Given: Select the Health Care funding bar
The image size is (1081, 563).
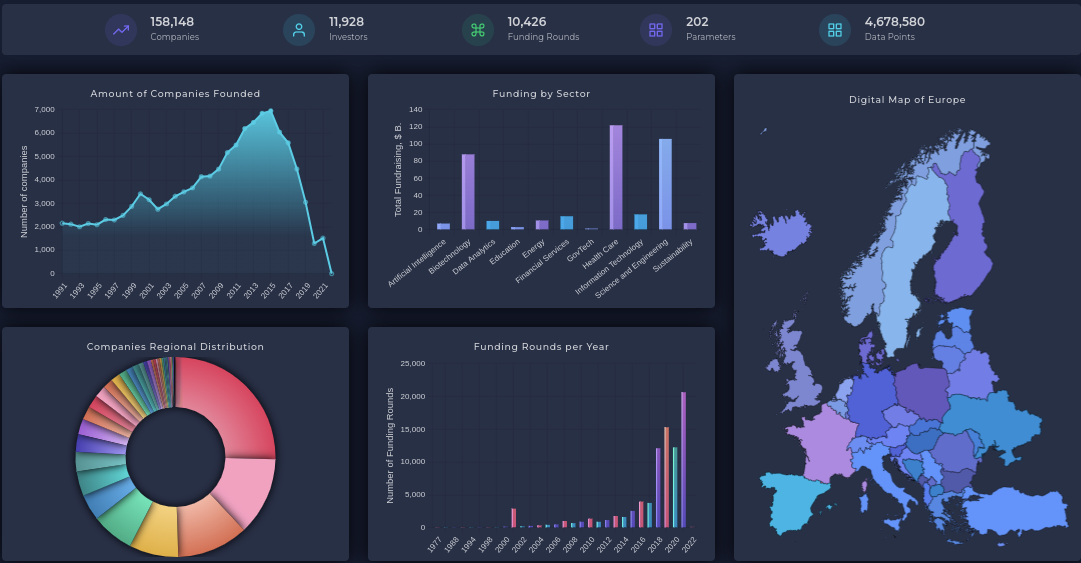Looking at the screenshot, I should coord(616,177).
